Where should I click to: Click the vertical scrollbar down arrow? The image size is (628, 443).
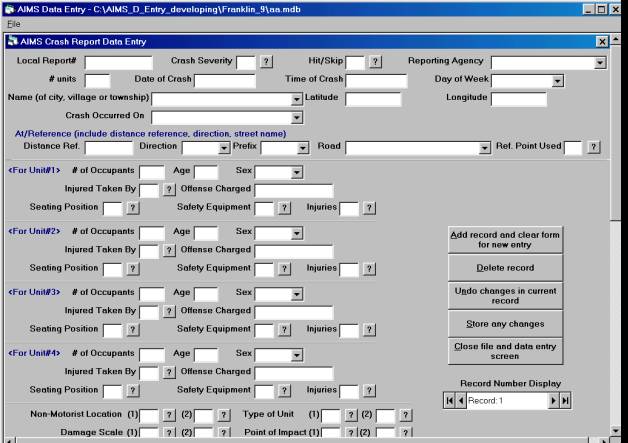(x=616, y=431)
